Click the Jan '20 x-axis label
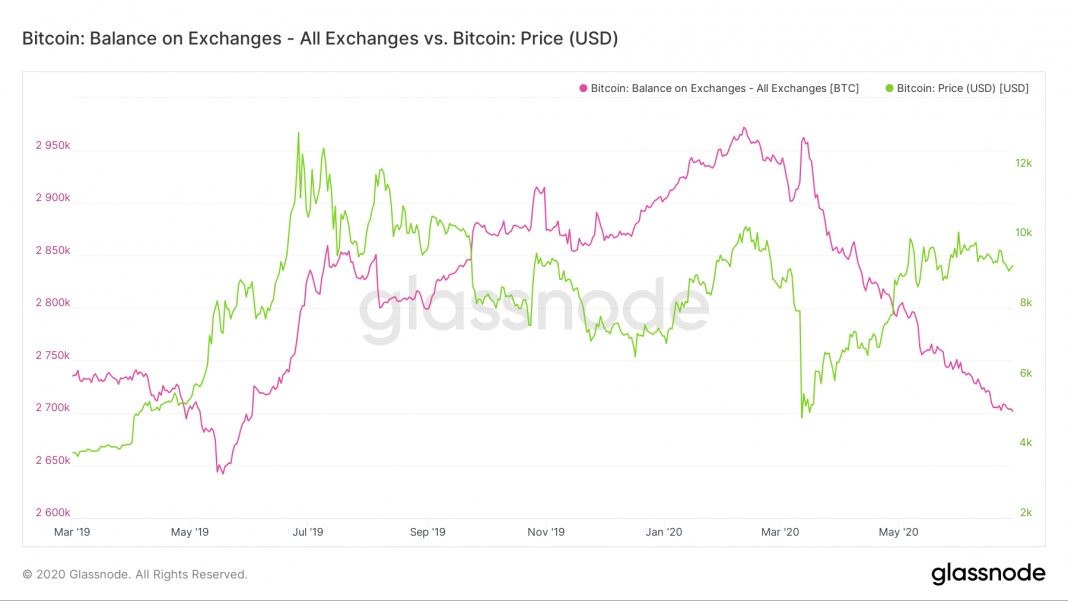Viewport: 1068px width, 601px height. [665, 532]
